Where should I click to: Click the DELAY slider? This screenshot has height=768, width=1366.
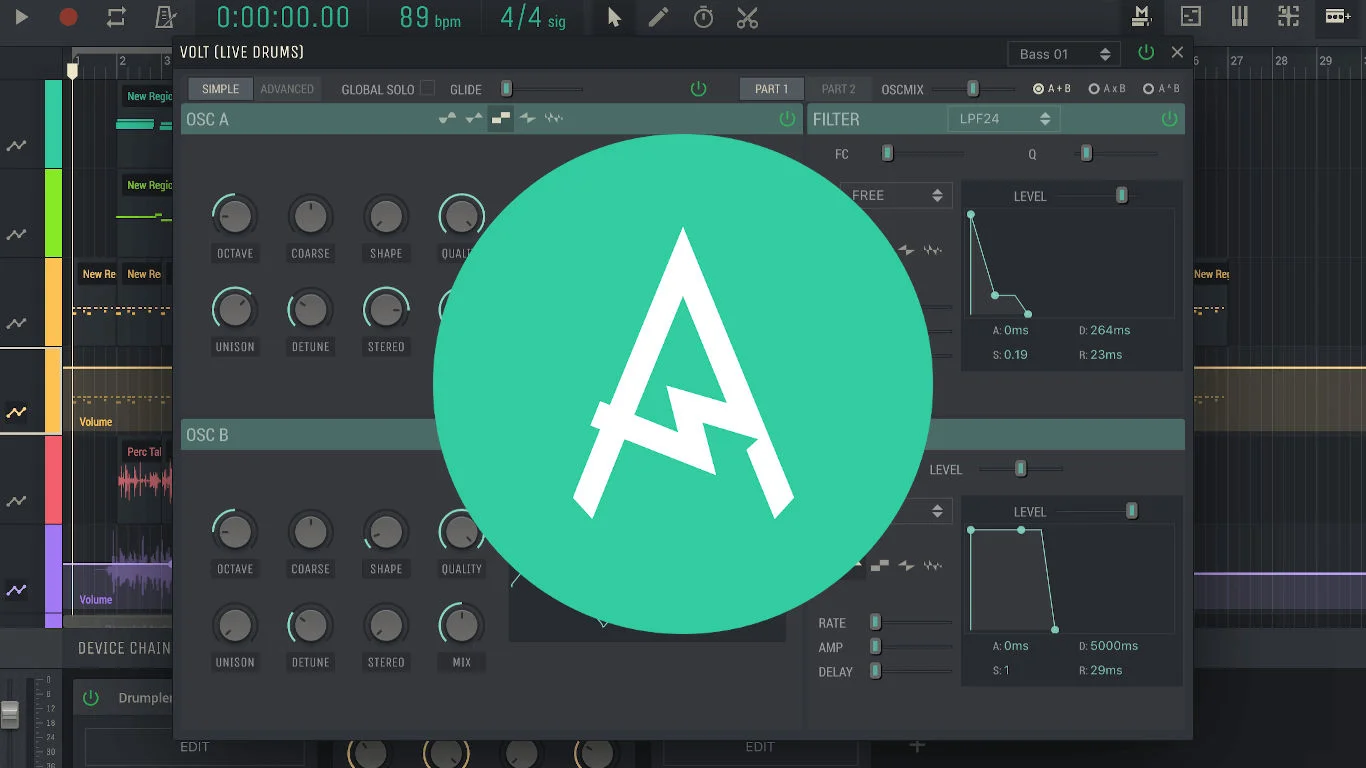[910, 671]
